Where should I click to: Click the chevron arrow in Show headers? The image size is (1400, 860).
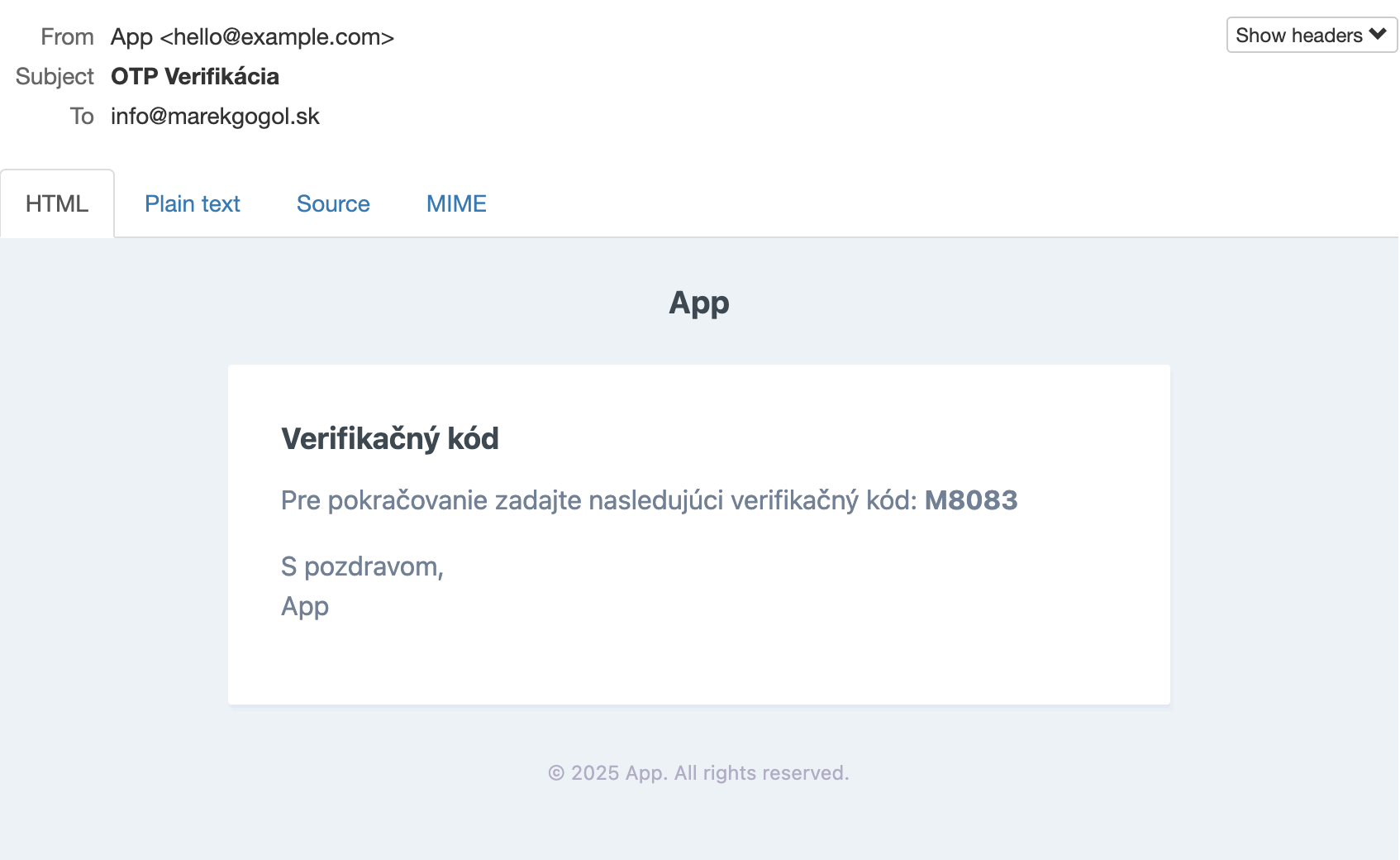1378,35
